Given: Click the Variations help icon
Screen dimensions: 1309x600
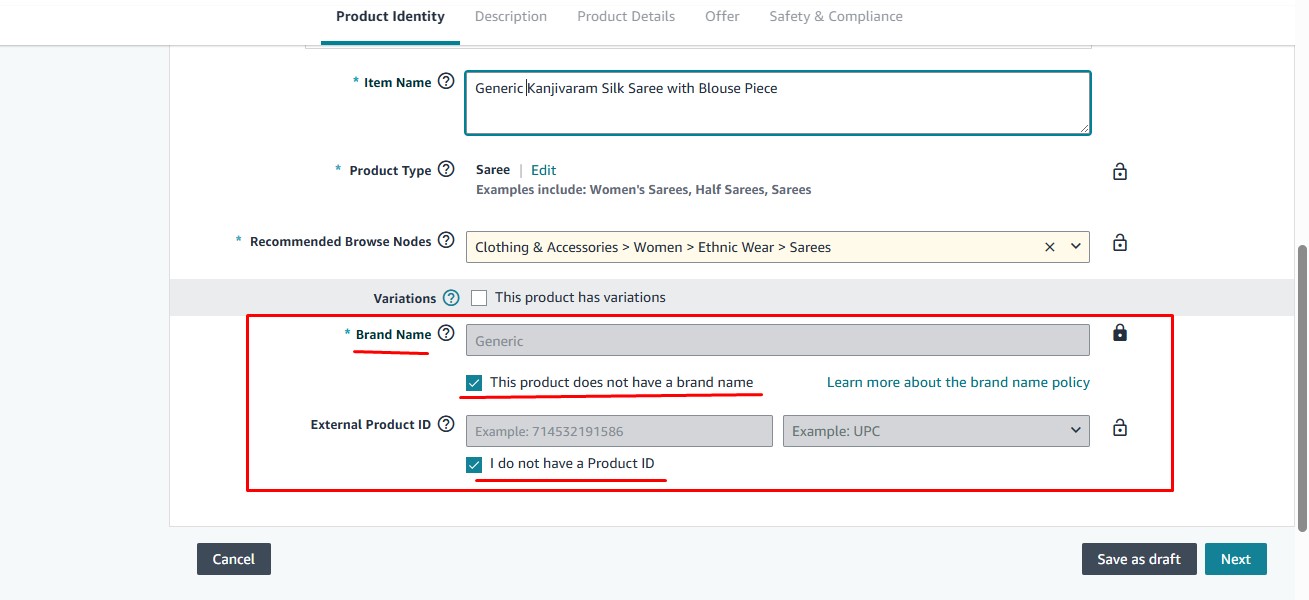Looking at the screenshot, I should 451,298.
